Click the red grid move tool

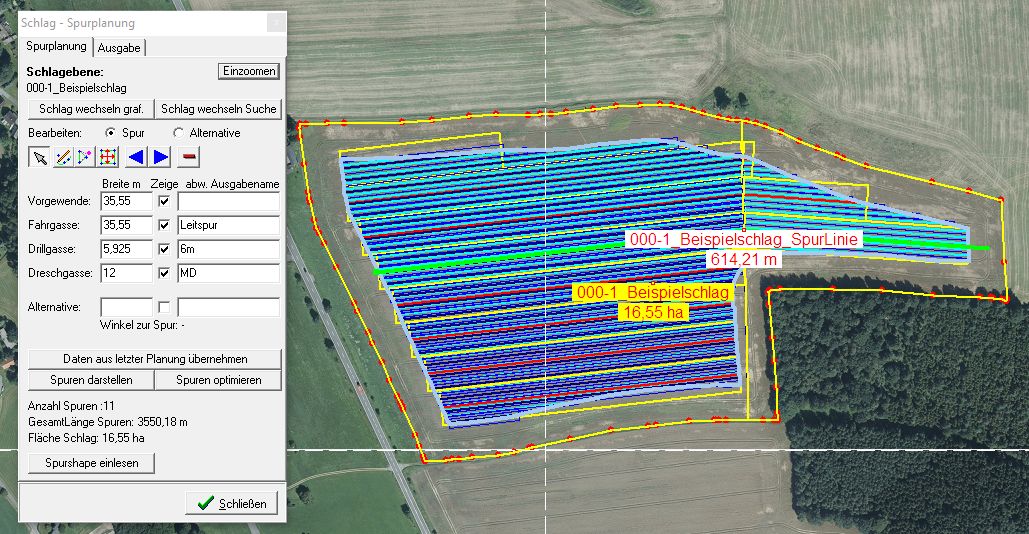(108, 157)
